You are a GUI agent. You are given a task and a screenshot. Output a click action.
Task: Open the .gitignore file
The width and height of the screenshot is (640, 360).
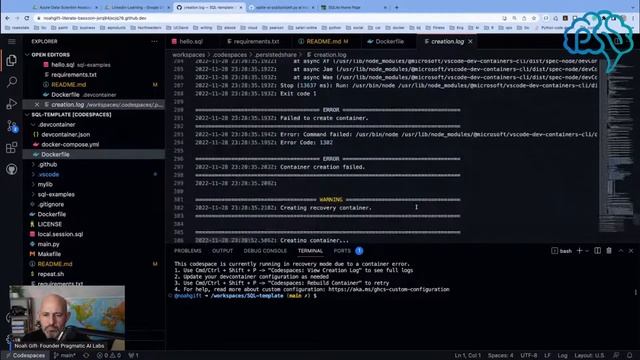coord(51,204)
